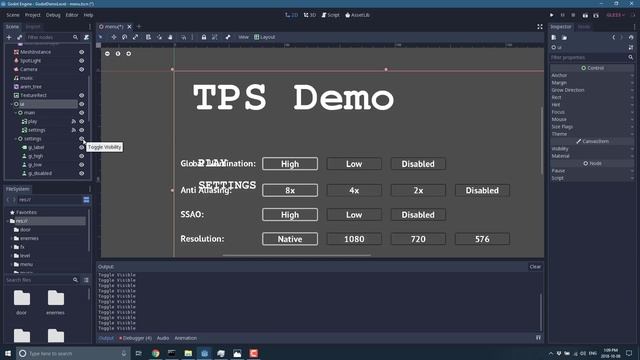The image size is (640, 360).
Task: Reset viewport zoom with center button
Action: [x=118, y=53]
